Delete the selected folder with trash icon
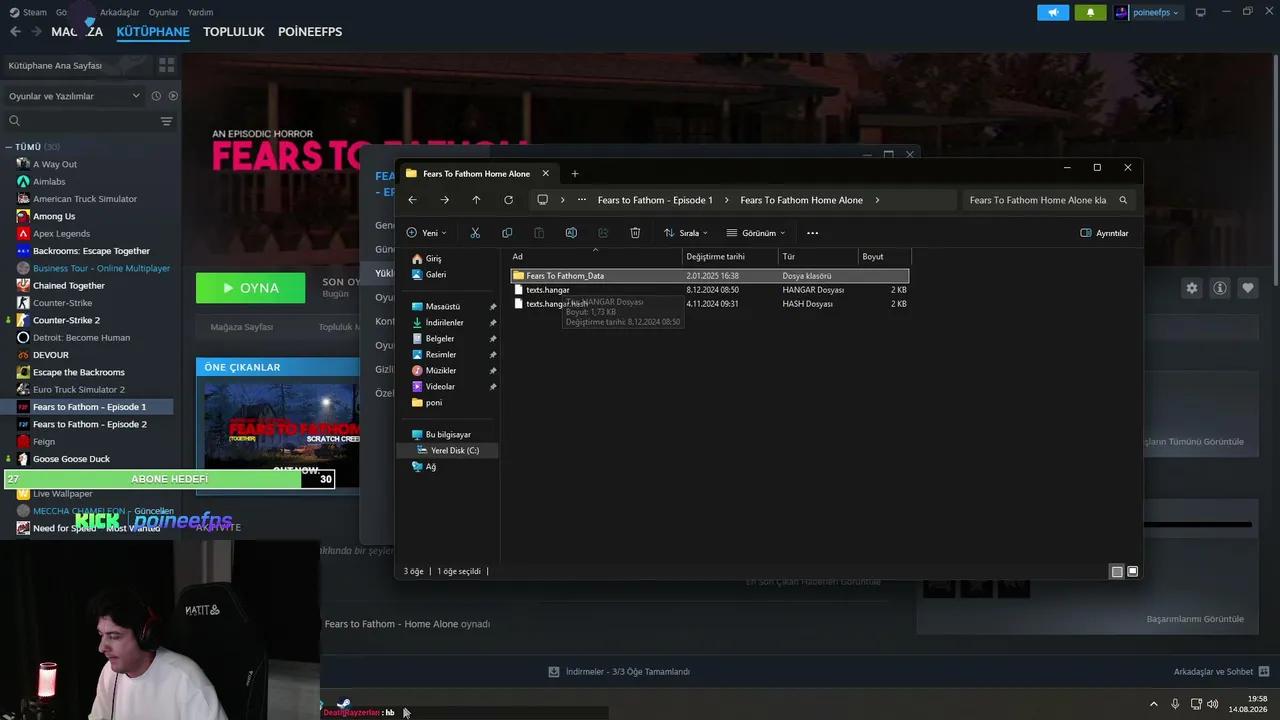Screen dimensions: 1280x720 635,233
